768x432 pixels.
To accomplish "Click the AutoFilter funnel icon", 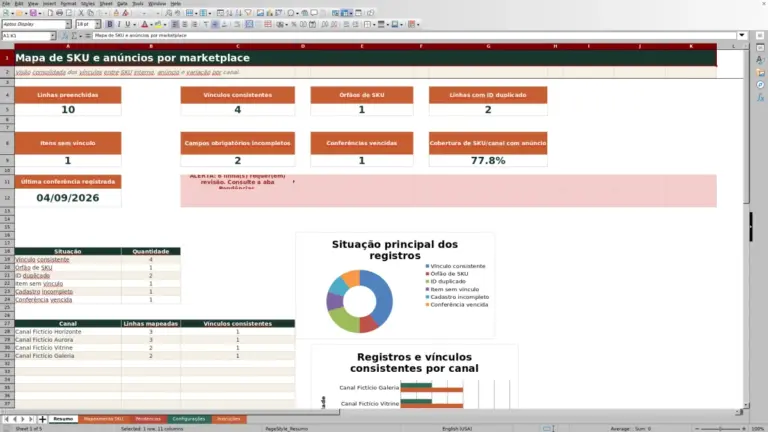I will 248,13.
